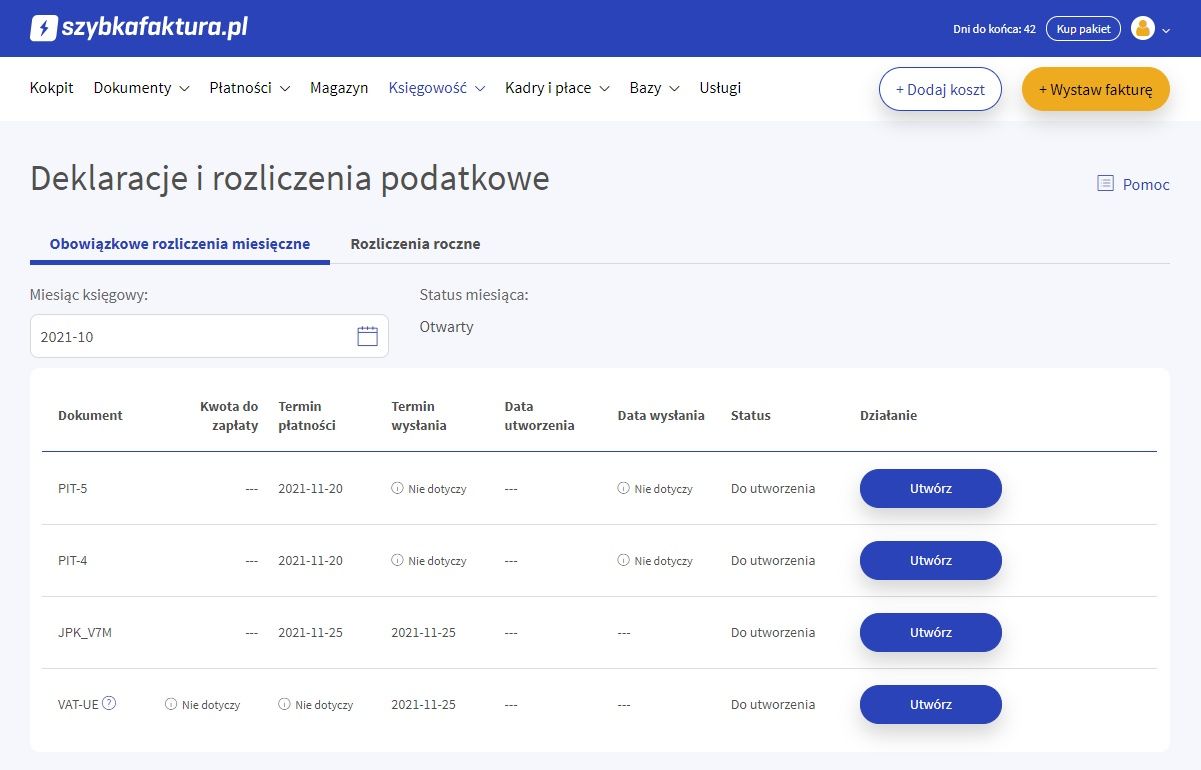This screenshot has height=770, width=1201.
Task: Go to Kokpit
Action: click(x=52, y=88)
